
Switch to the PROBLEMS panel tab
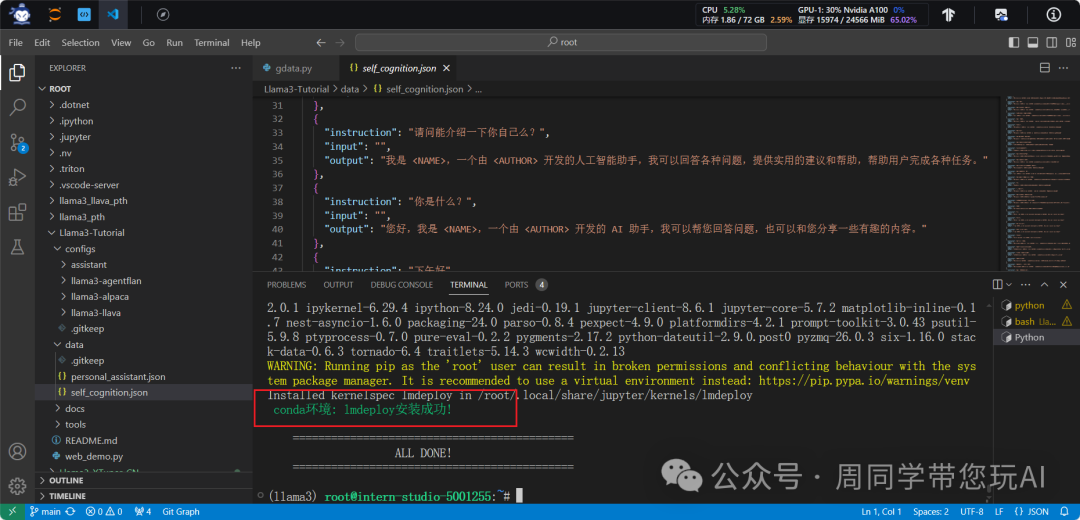point(287,284)
